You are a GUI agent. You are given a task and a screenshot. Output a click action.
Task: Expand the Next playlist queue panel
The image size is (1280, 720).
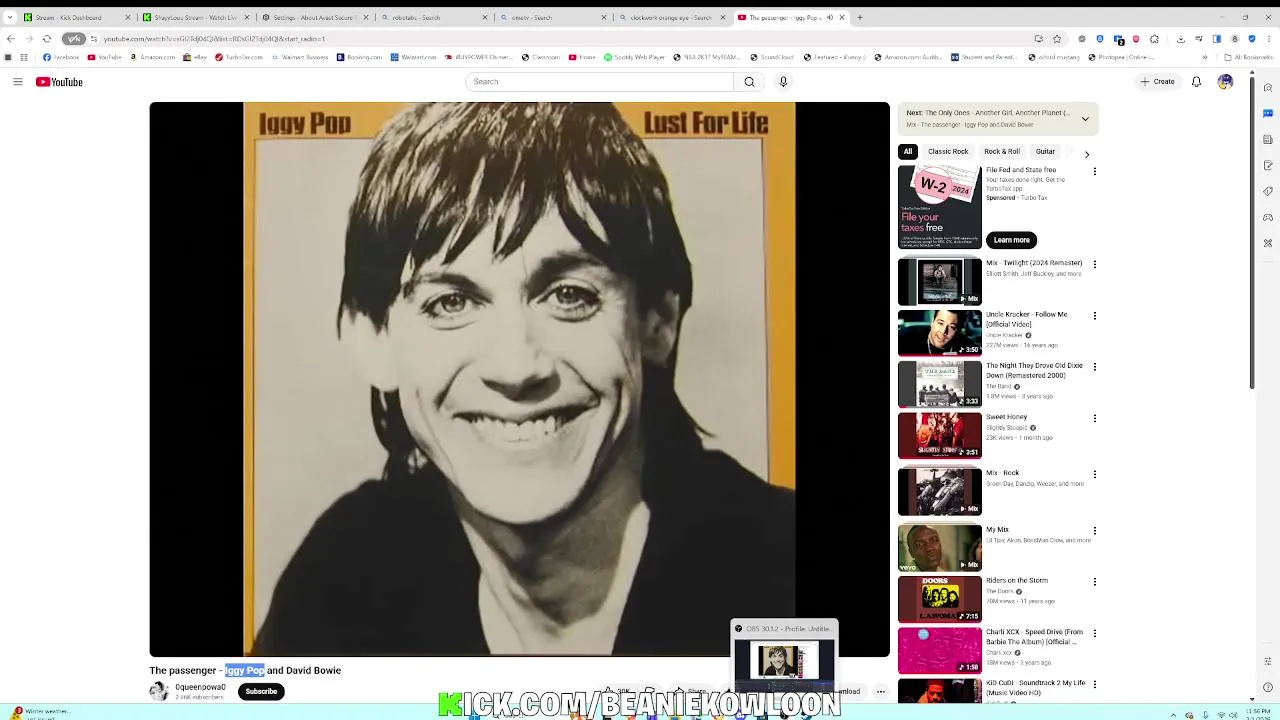1085,119
